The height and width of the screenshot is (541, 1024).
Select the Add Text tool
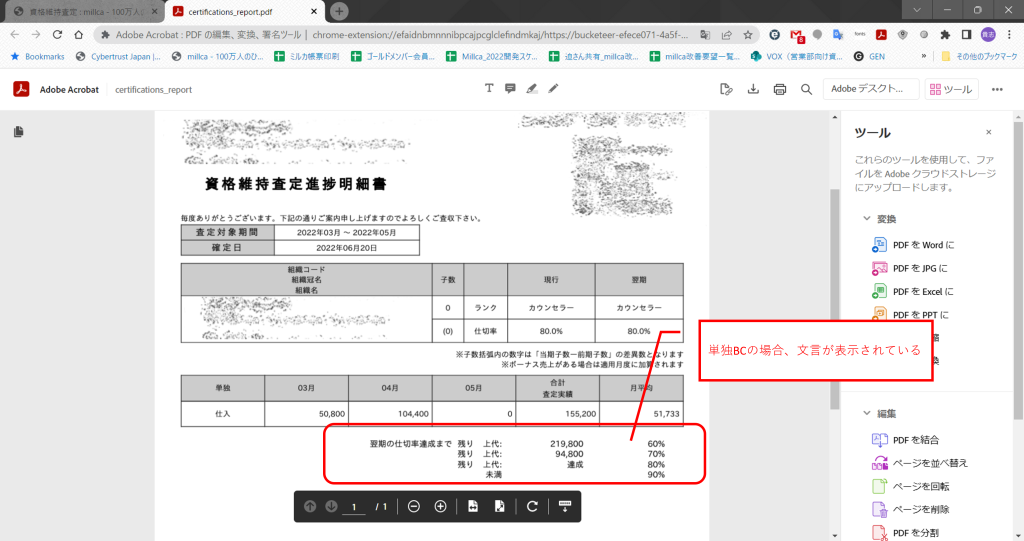click(x=489, y=89)
